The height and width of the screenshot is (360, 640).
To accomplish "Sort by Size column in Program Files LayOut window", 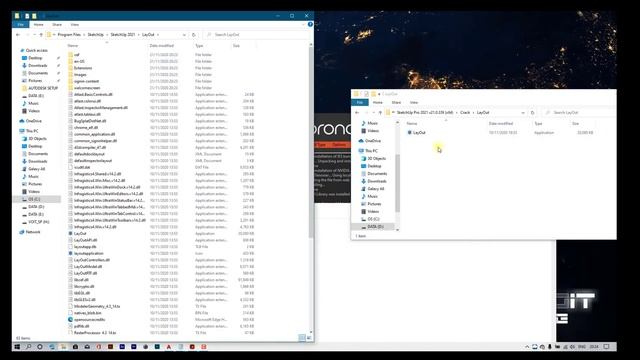I will coord(236,46).
